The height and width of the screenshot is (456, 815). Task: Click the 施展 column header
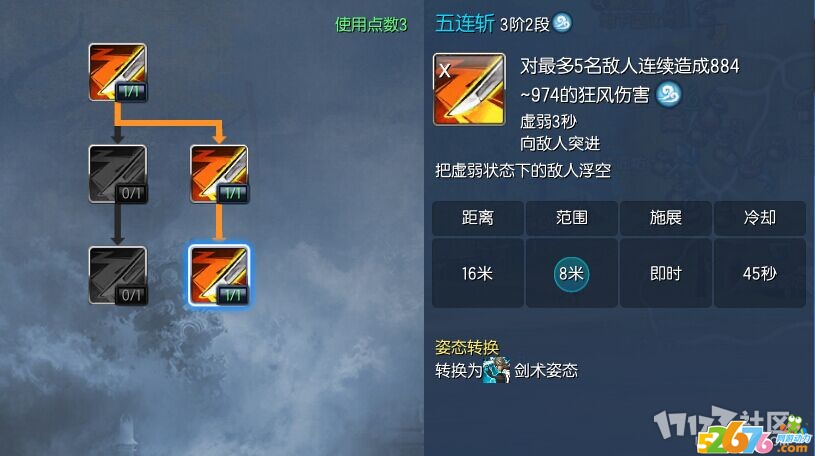pos(666,217)
